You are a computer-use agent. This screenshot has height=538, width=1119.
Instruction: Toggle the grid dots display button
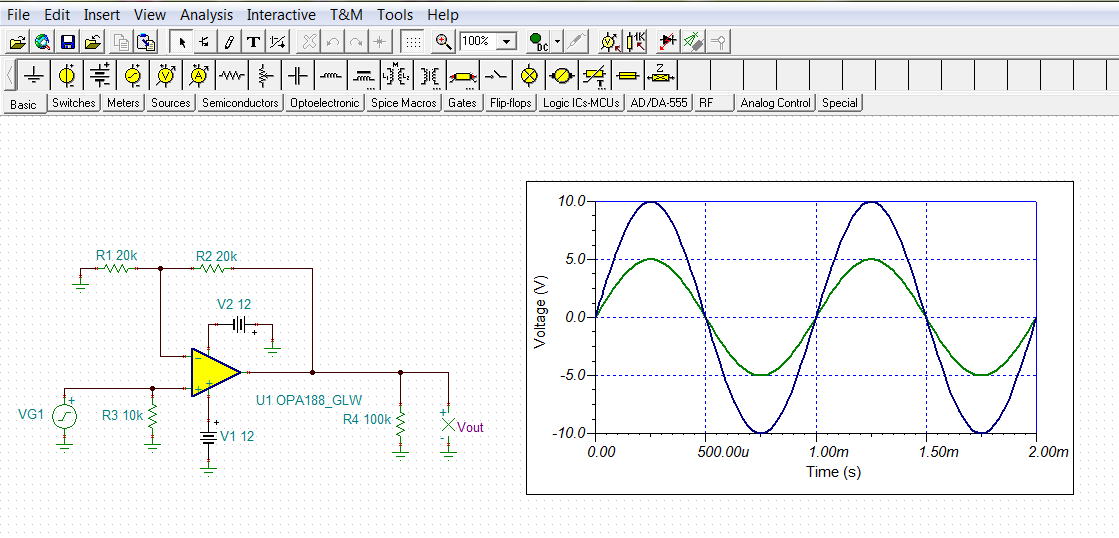(412, 42)
